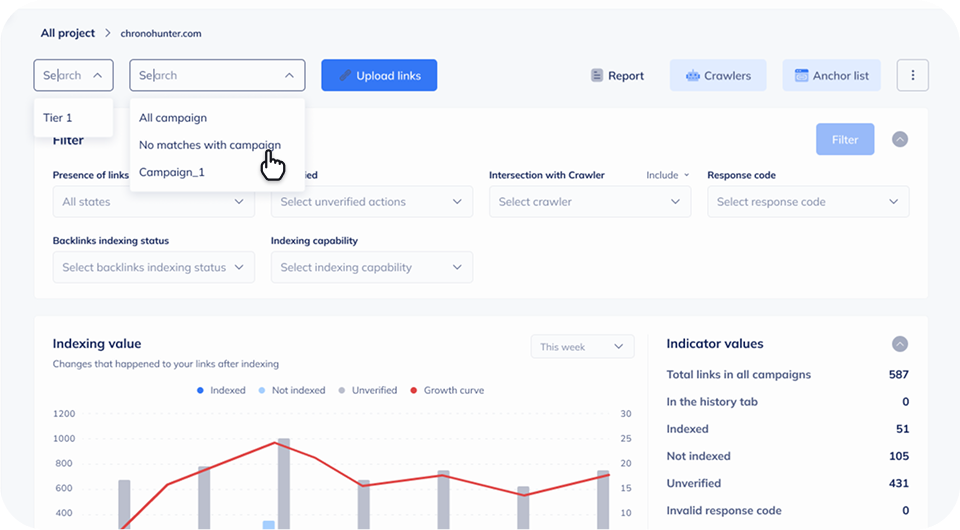960x530 pixels.
Task: Change the This week time range dropdown
Action: point(582,347)
